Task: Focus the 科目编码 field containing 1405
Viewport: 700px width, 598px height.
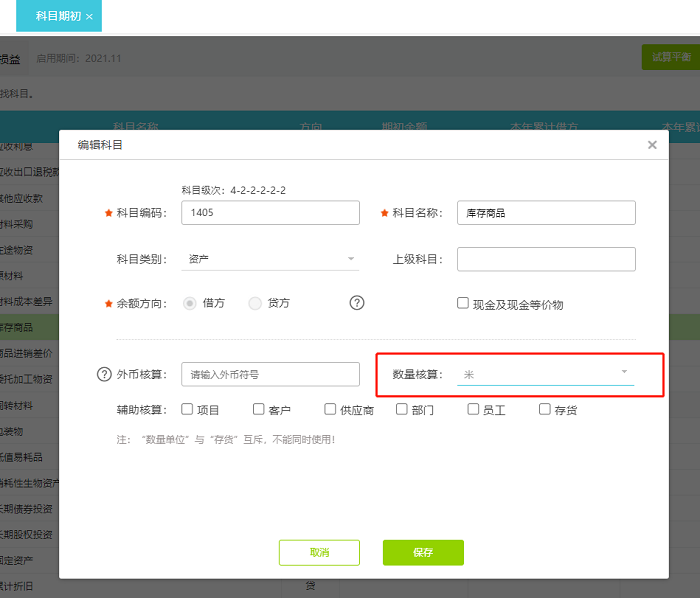Action: pos(270,212)
